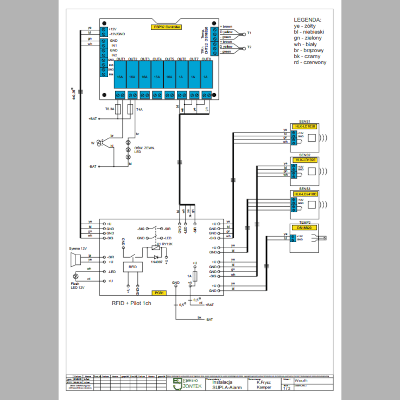This screenshot has height=400, width=400.
Task: Select the 'rd - czerwony' legend entry
Action: click(x=310, y=62)
